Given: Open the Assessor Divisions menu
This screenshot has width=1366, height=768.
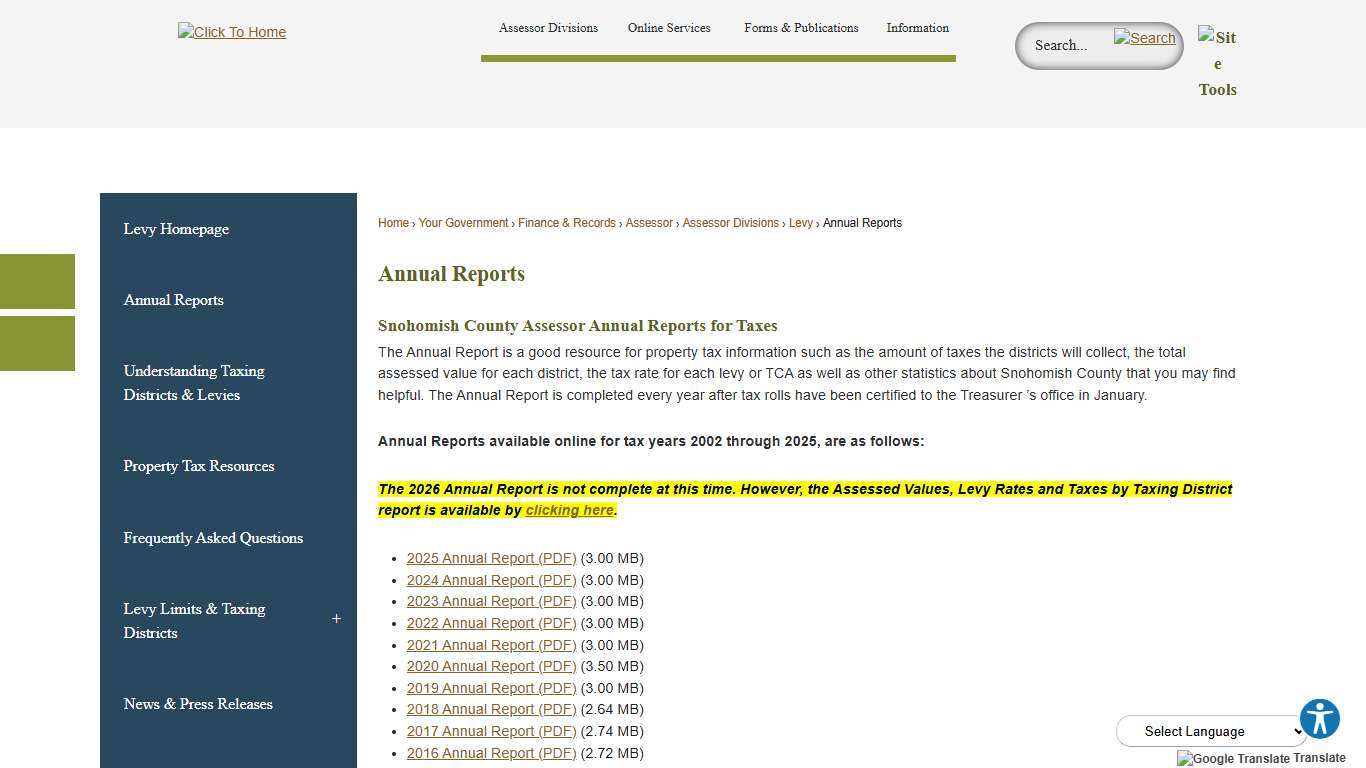Looking at the screenshot, I should click(548, 28).
